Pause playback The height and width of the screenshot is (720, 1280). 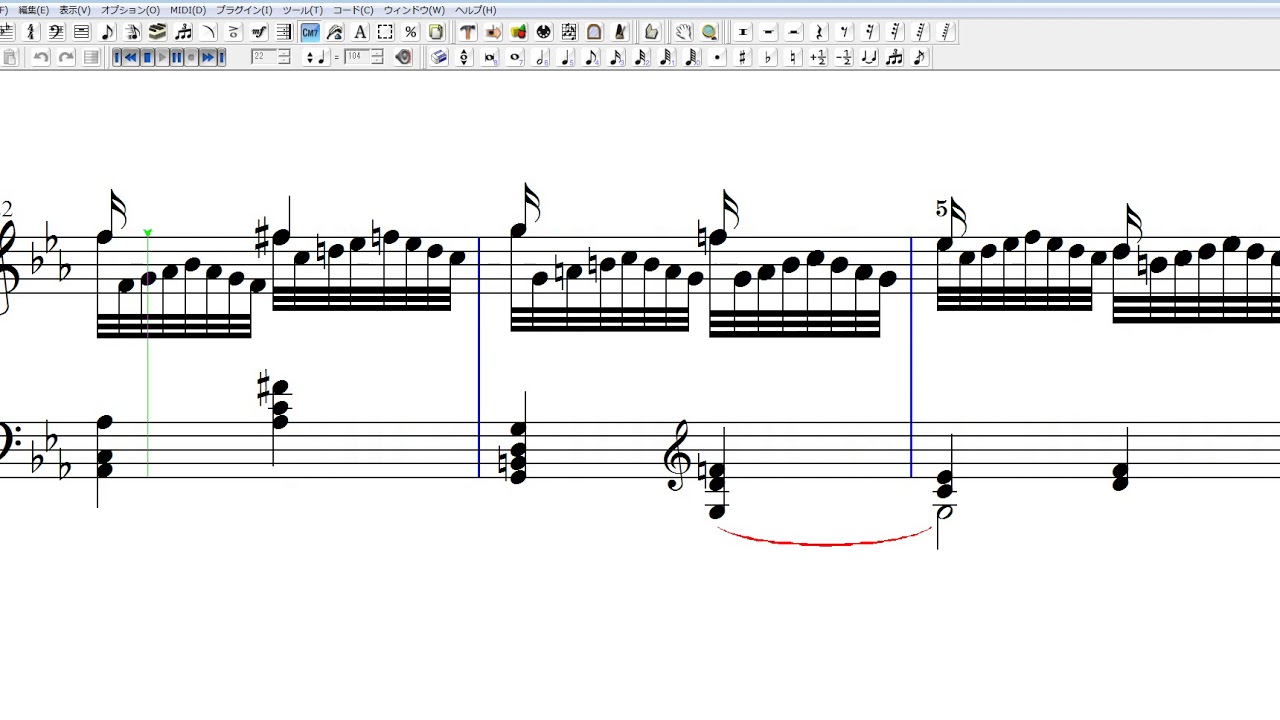click(x=177, y=57)
